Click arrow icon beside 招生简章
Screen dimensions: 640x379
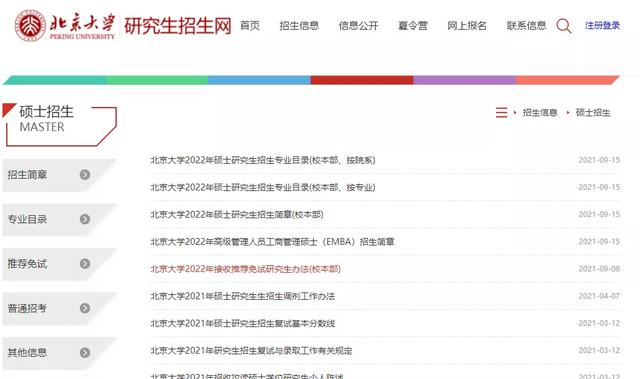click(85, 175)
